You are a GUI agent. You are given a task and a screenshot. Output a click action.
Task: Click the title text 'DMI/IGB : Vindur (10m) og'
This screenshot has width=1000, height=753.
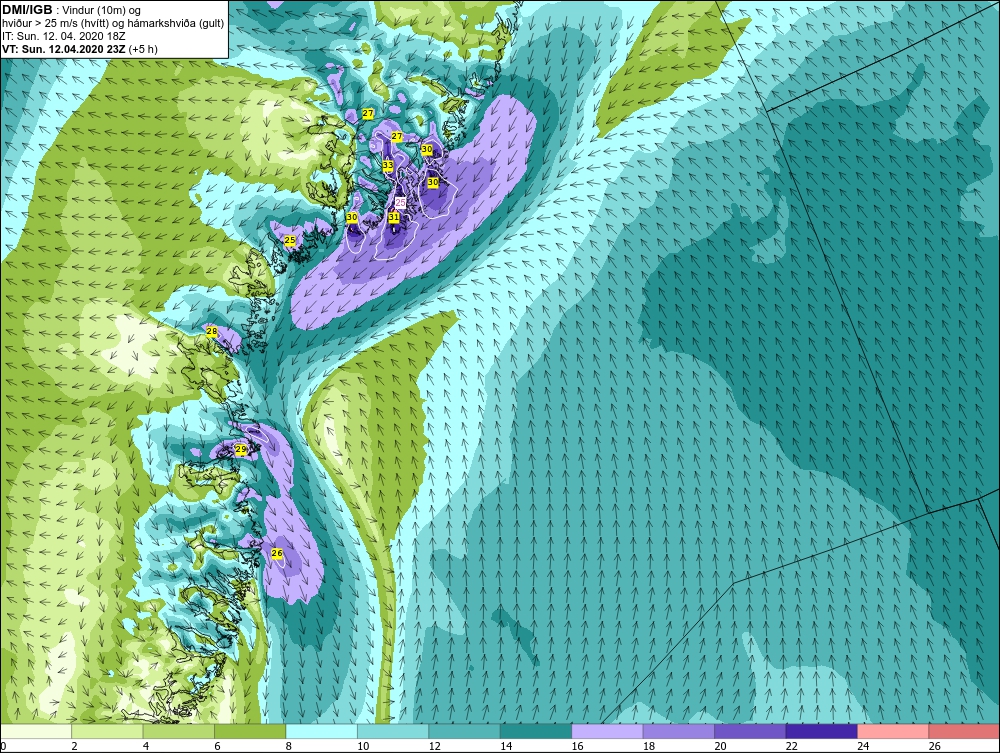(72, 10)
